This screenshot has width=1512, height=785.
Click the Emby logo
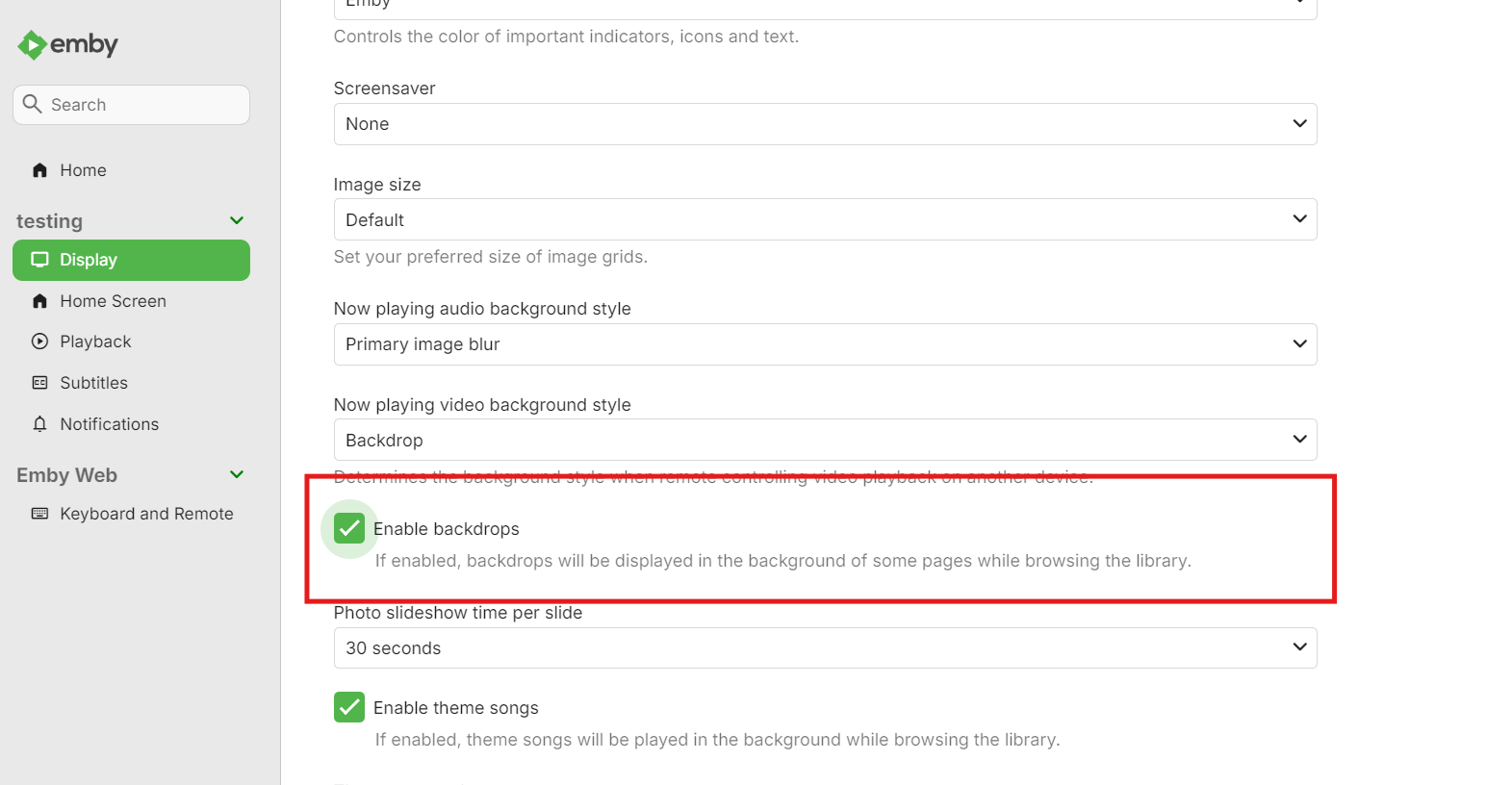point(65,44)
